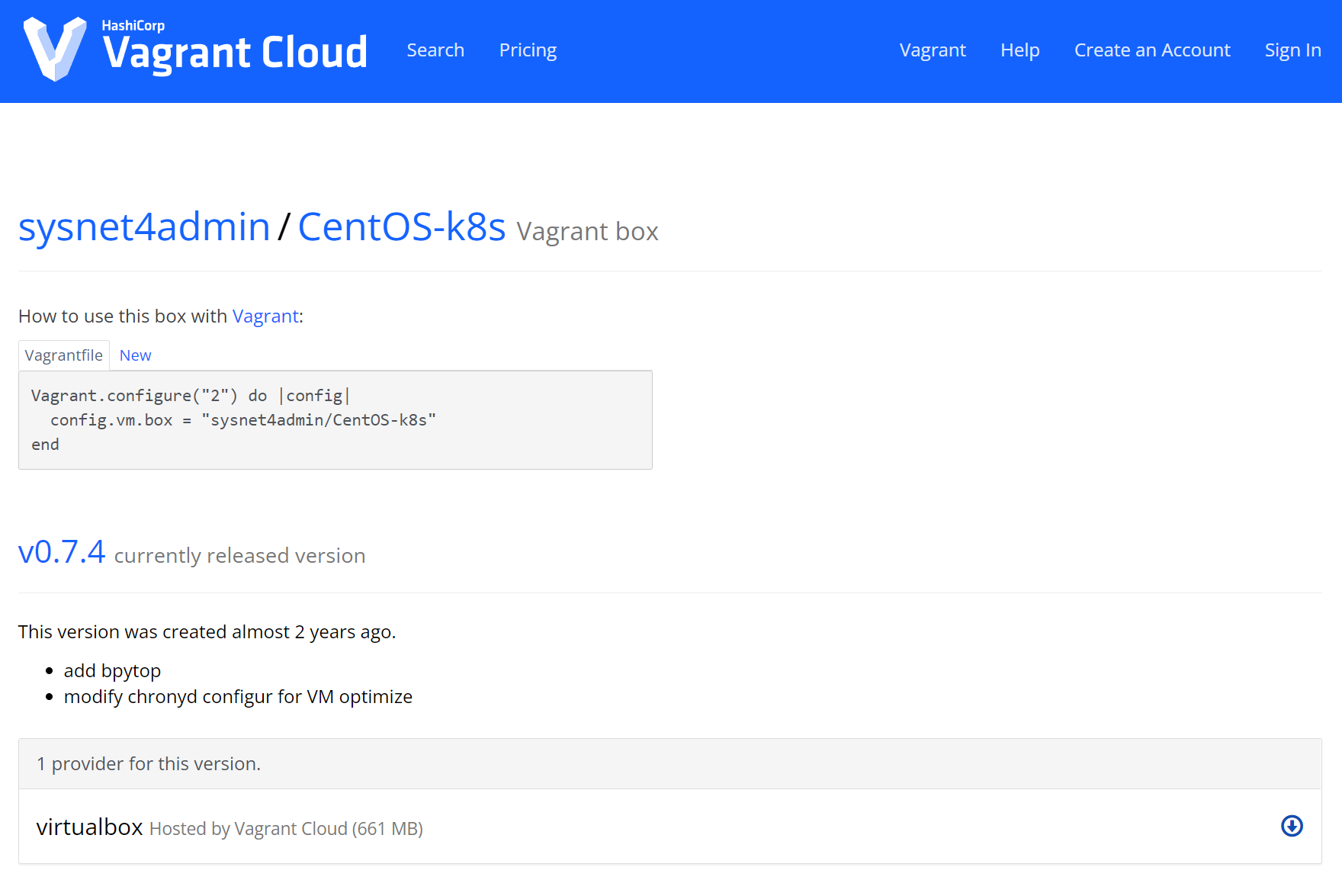
Task: Click Create an Account
Action: click(x=1152, y=50)
